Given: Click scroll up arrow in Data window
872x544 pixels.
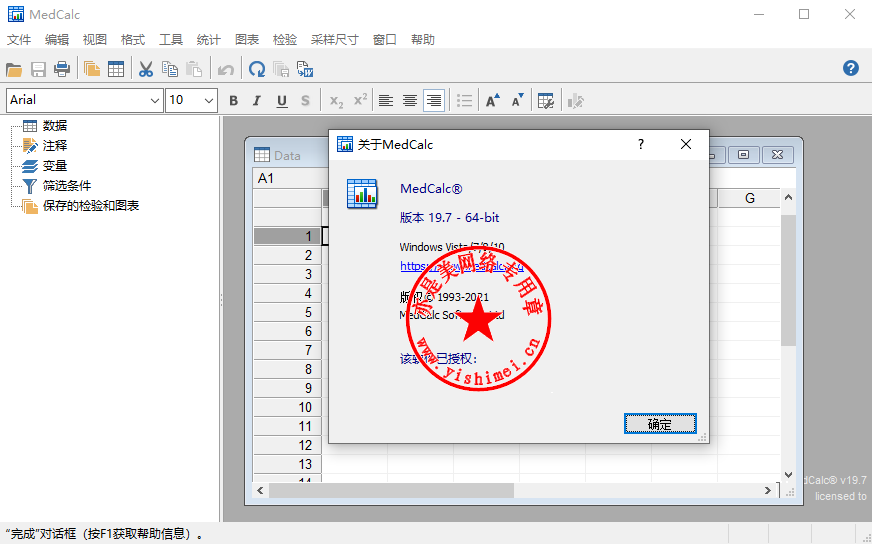Looking at the screenshot, I should pyautogui.click(x=788, y=197).
